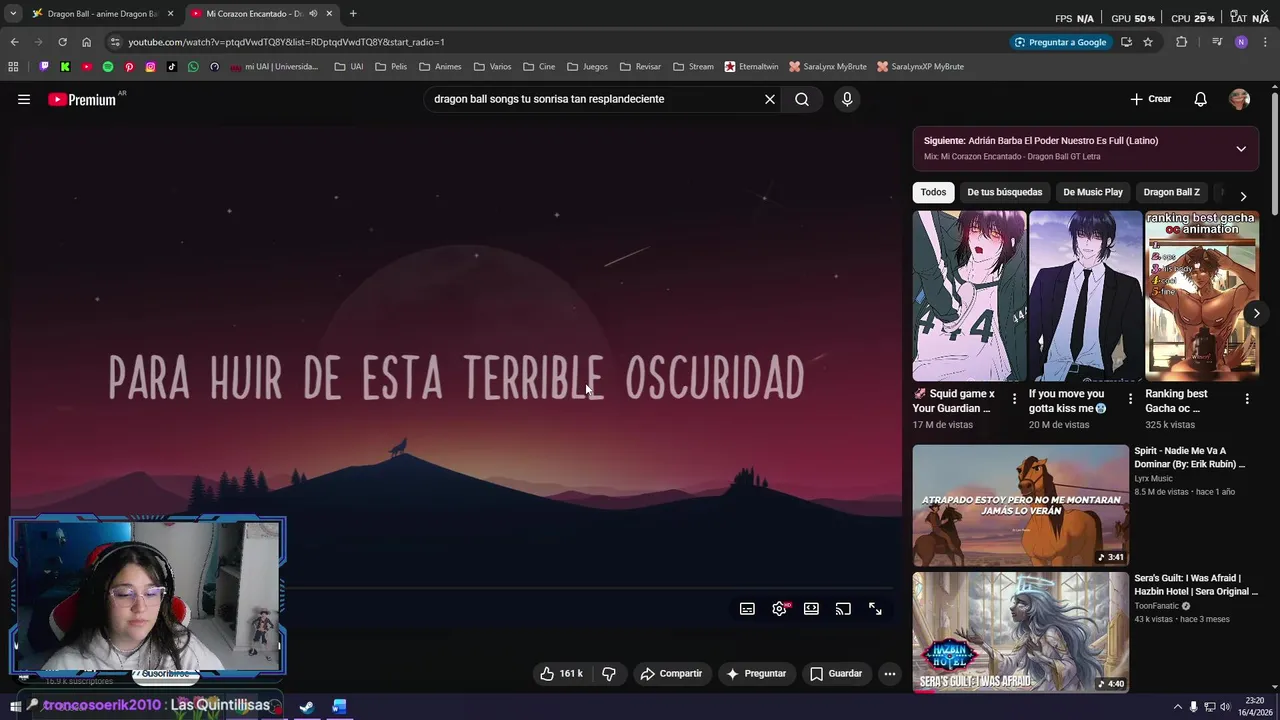Open options for If you move short
This screenshot has width=1280, height=720.
1131,399
